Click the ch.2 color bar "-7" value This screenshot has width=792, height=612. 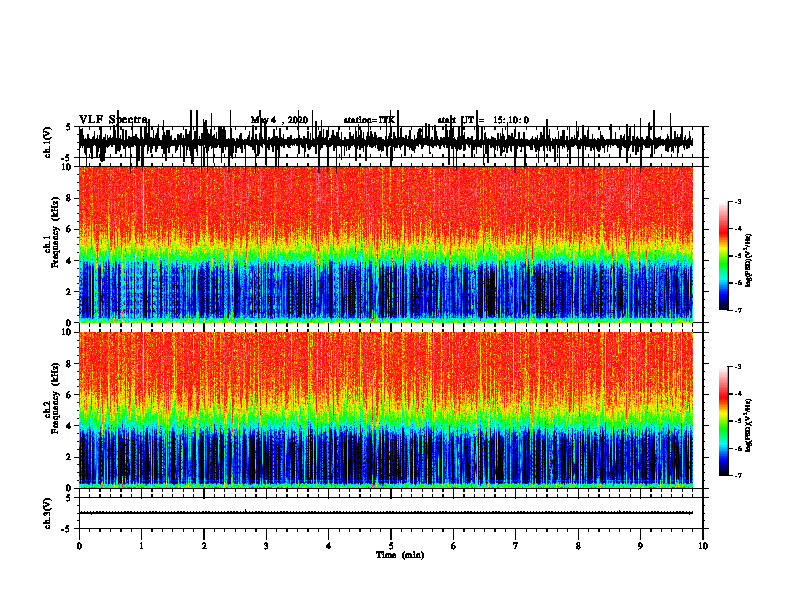(738, 475)
